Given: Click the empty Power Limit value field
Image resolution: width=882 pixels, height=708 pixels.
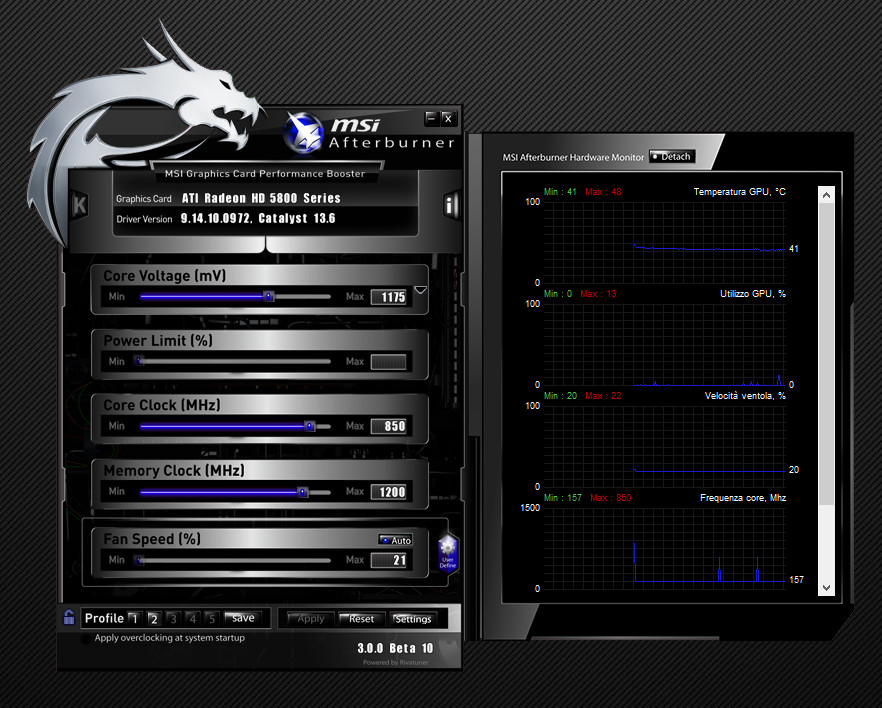Looking at the screenshot, I should 389,362.
